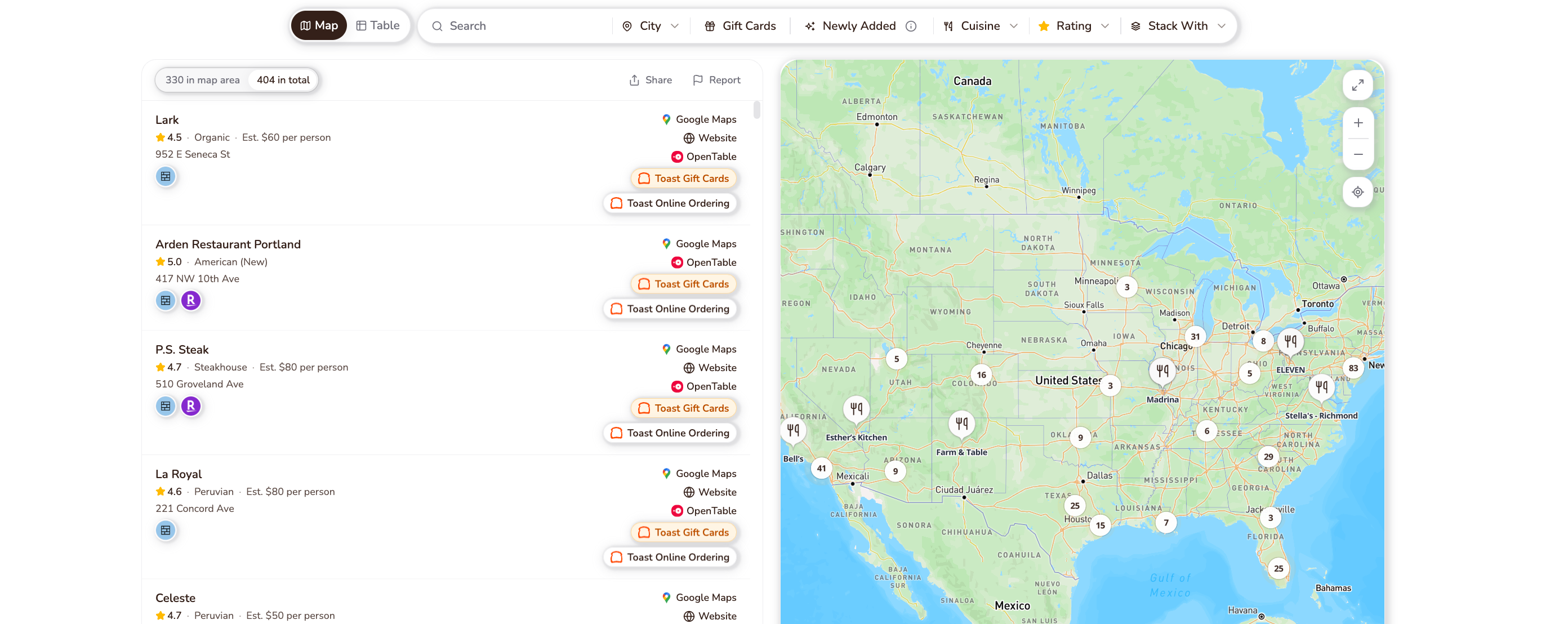Image resolution: width=1568 pixels, height=624 pixels.
Task: Click the Lark restaurant name
Action: (x=167, y=120)
